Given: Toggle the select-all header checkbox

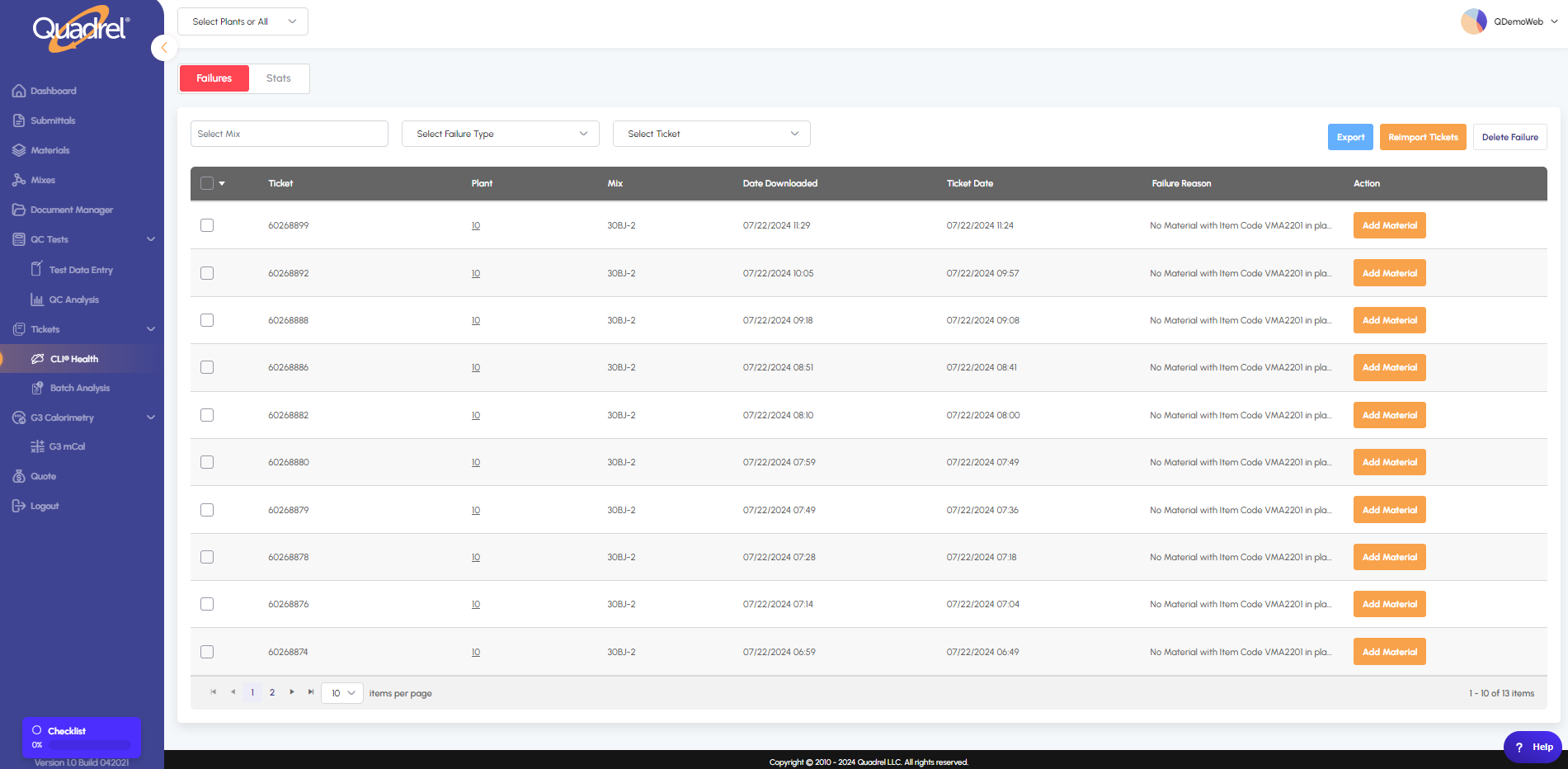Looking at the screenshot, I should pyautogui.click(x=207, y=183).
